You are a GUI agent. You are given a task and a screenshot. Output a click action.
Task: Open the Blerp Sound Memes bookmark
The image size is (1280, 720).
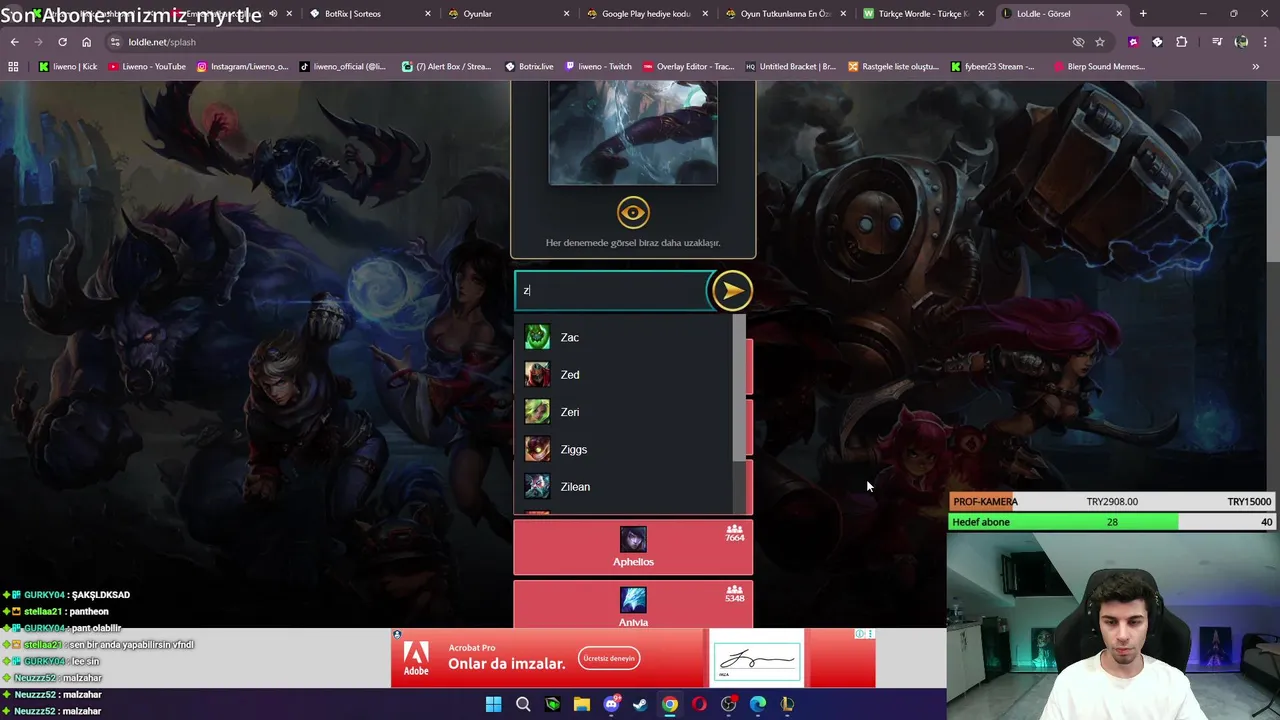tap(1098, 66)
